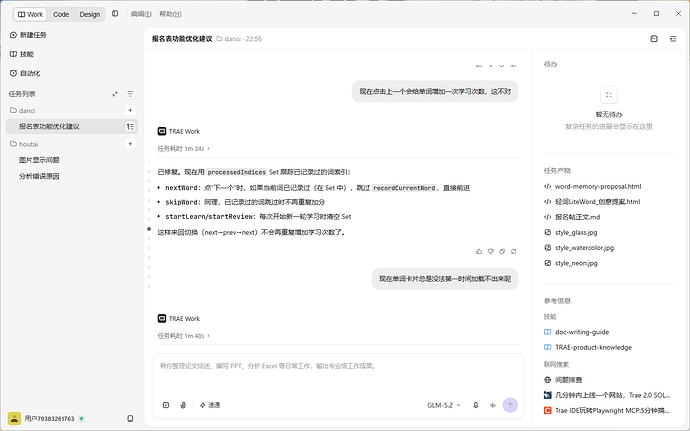The height and width of the screenshot is (431, 690).
Task: Click the user avatar icon
Action: (14, 418)
